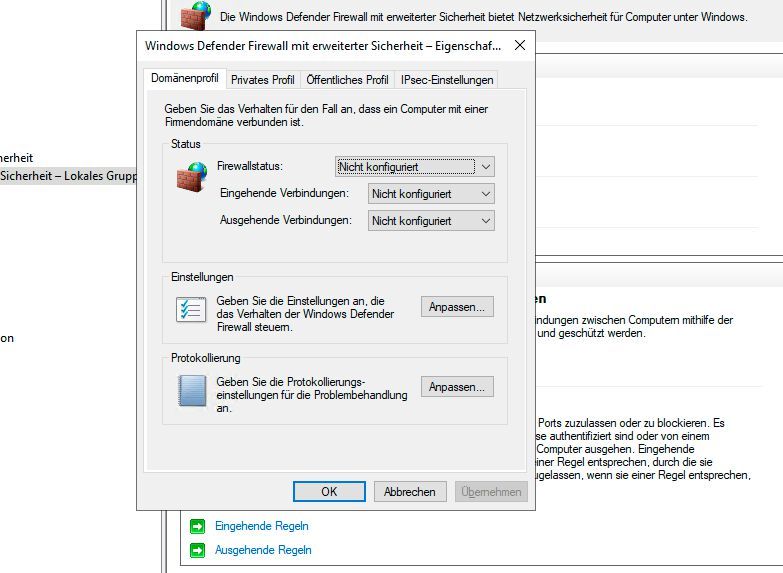Click Anpassen in the Einstellungen group
783x573 pixels.
(457, 307)
